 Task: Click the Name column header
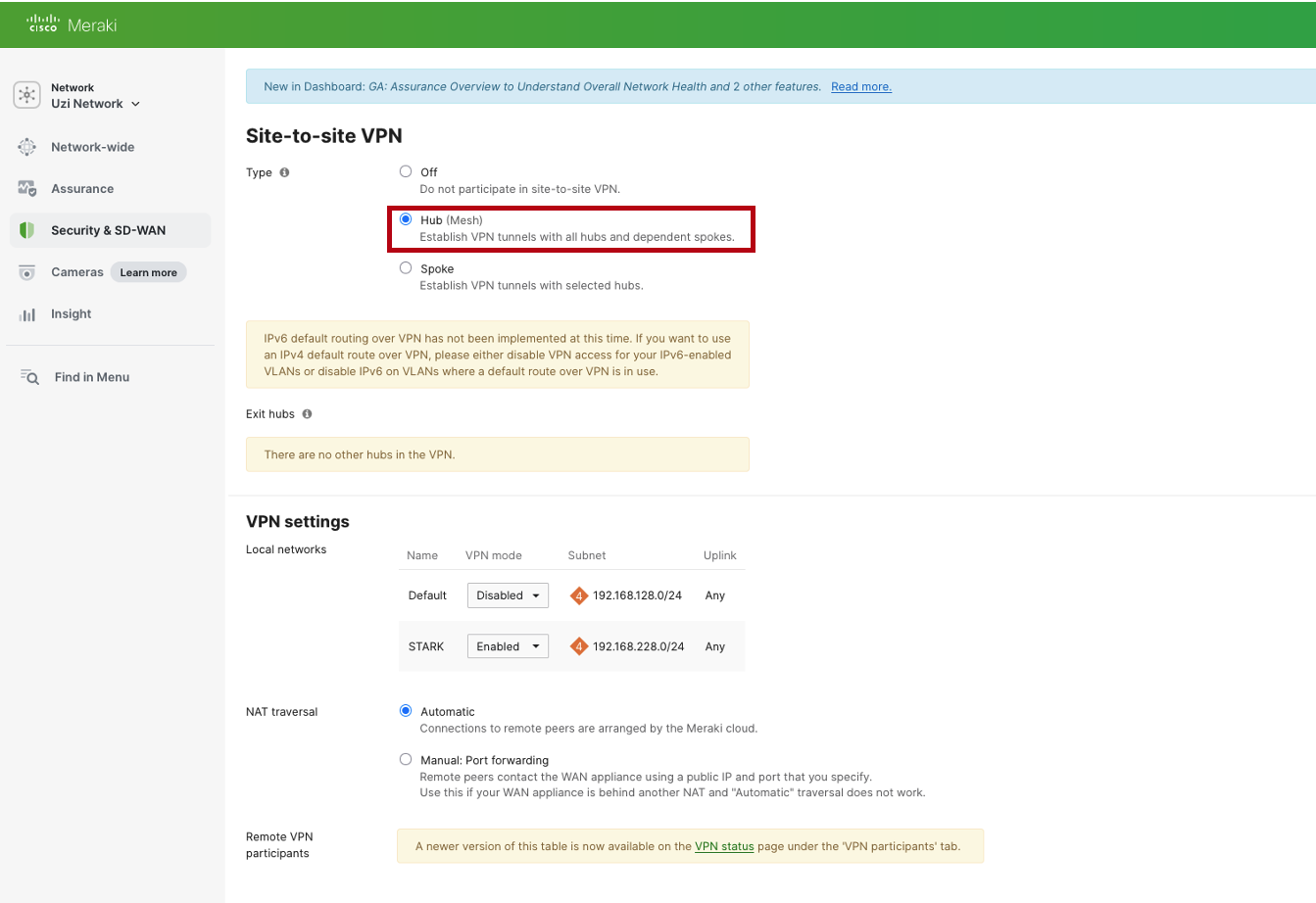(422, 555)
